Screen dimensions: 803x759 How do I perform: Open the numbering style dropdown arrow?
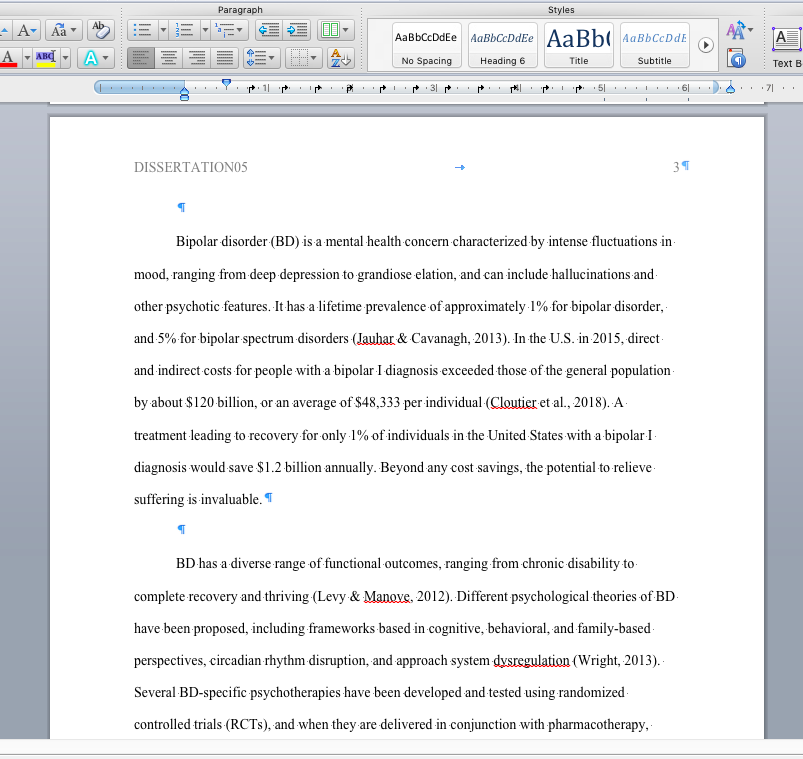[x=205, y=31]
